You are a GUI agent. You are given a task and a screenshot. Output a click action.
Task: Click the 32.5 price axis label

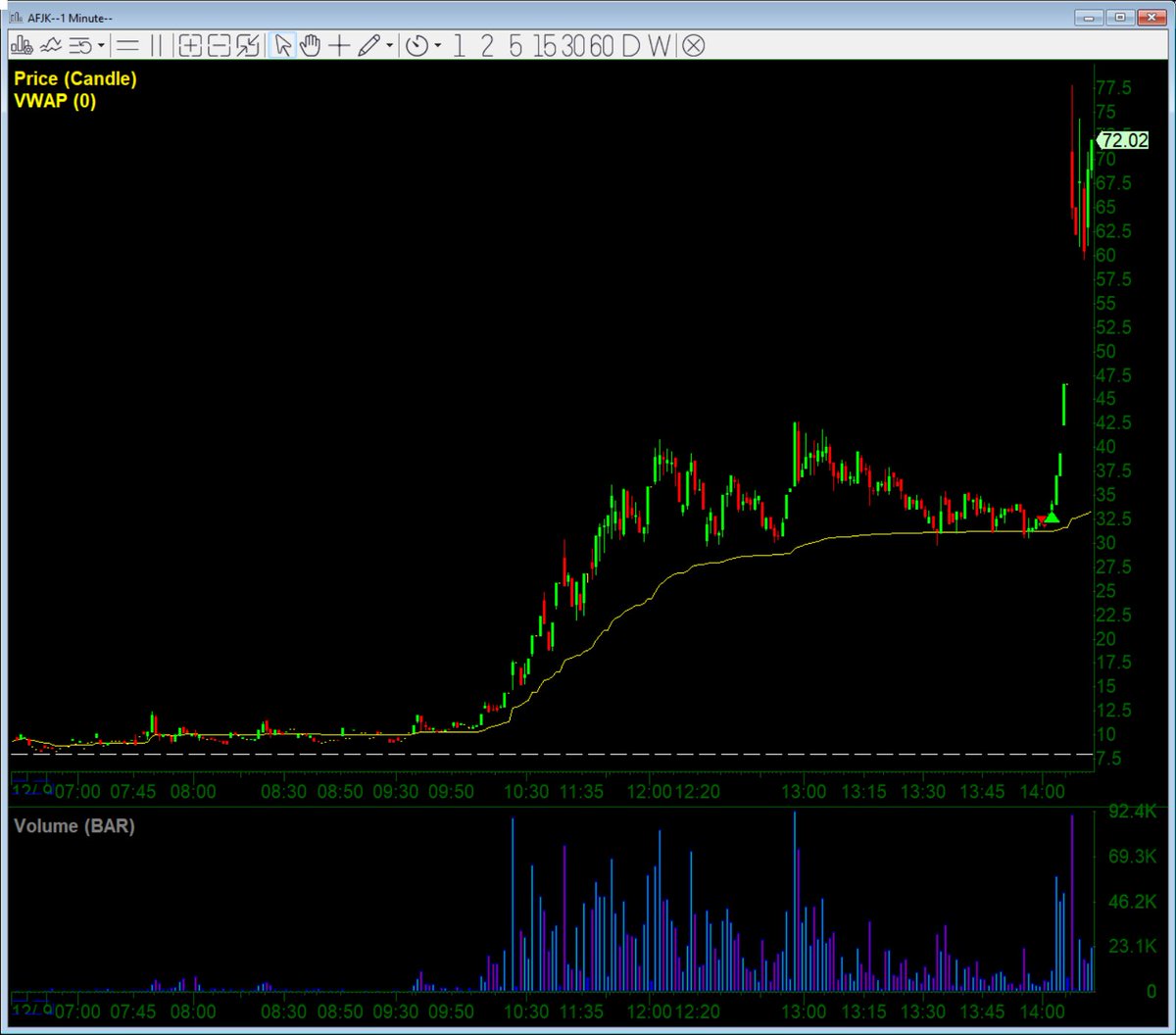tap(1114, 518)
